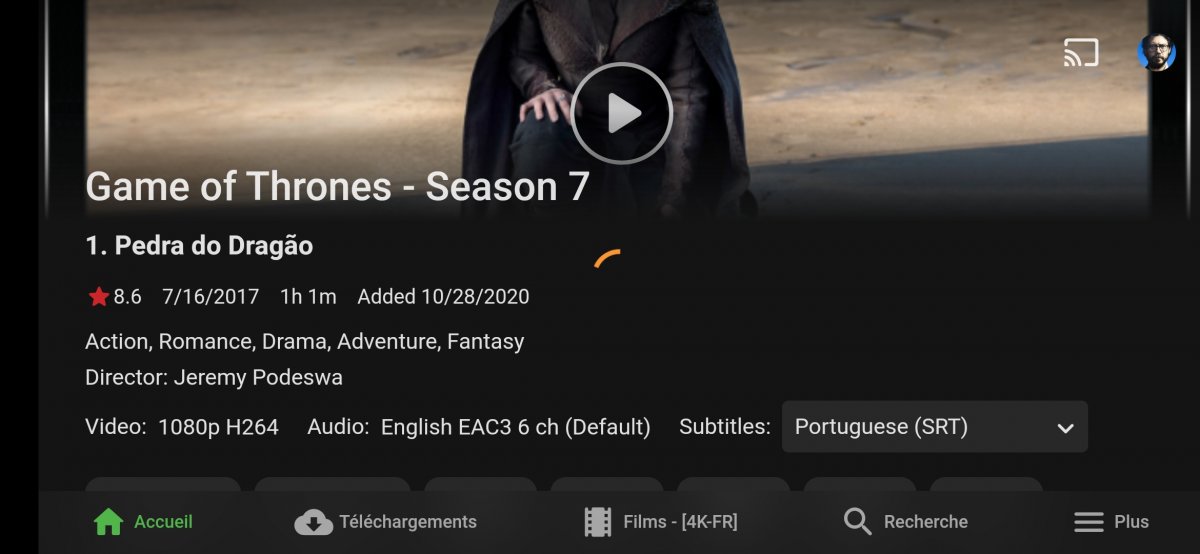Image resolution: width=1200 pixels, height=554 pixels.
Task: Click the orange loading spinner
Action: (607, 259)
